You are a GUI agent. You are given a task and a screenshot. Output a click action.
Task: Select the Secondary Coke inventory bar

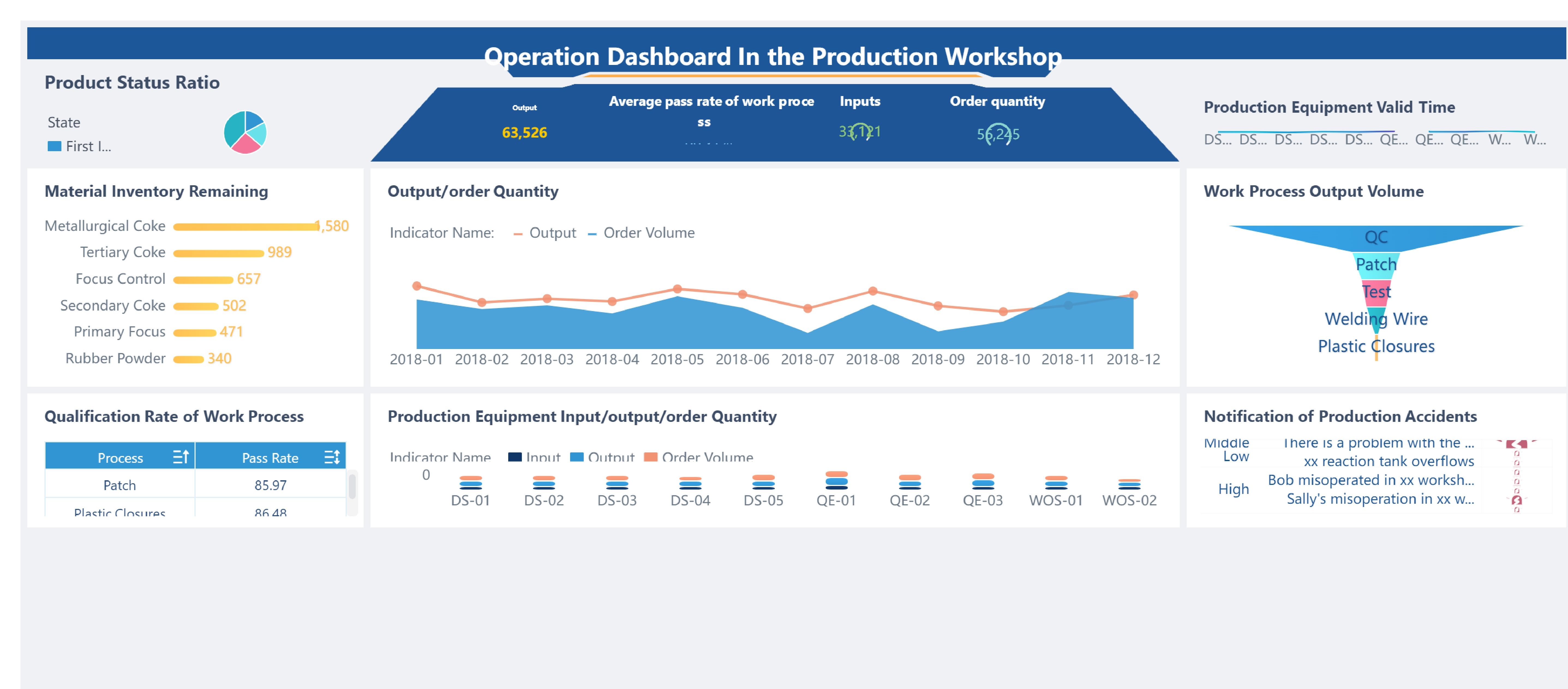(196, 306)
